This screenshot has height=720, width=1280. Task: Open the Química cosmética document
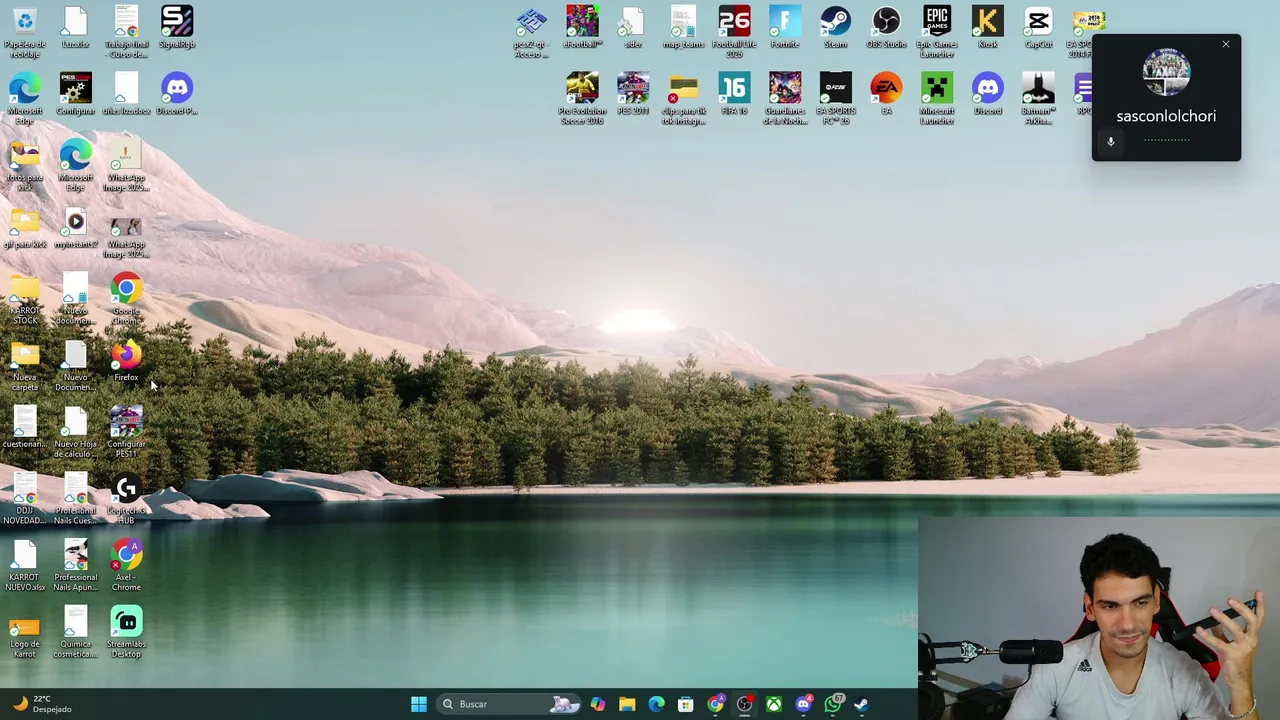pos(75,632)
